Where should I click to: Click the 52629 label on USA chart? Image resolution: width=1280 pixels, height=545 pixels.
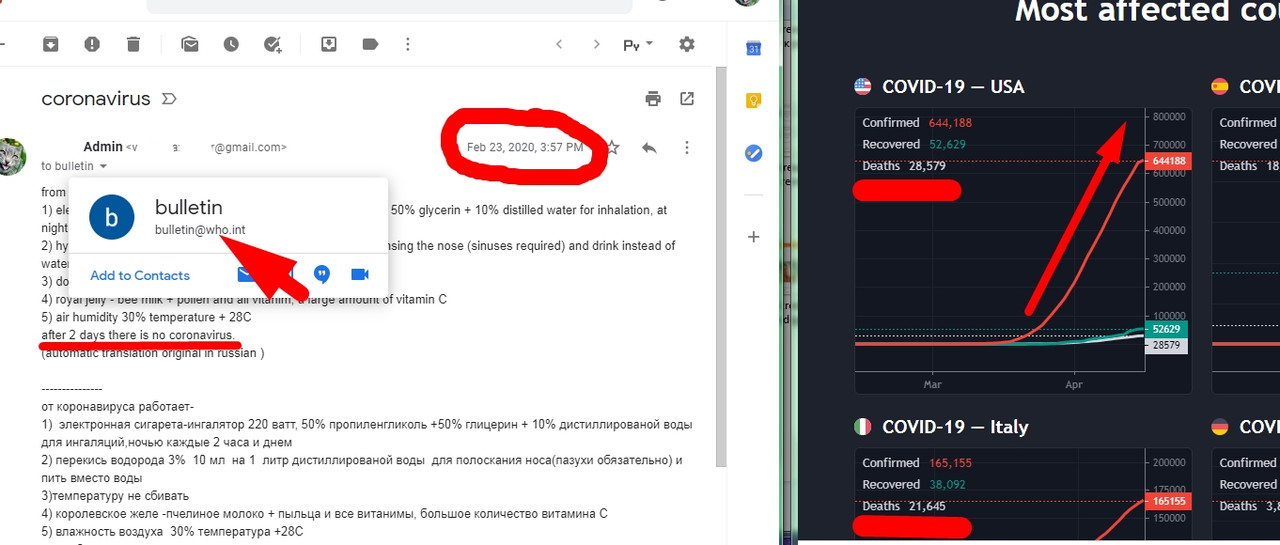click(x=1166, y=329)
